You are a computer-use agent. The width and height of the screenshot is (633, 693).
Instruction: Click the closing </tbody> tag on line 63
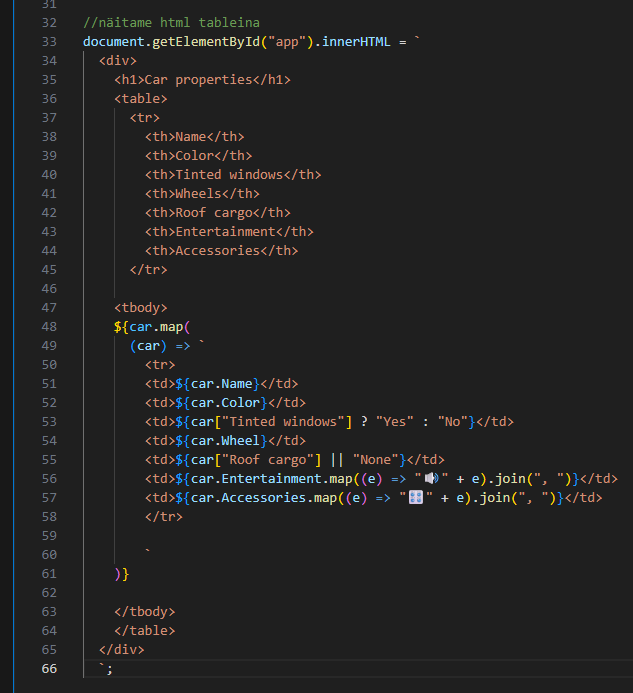click(145, 612)
